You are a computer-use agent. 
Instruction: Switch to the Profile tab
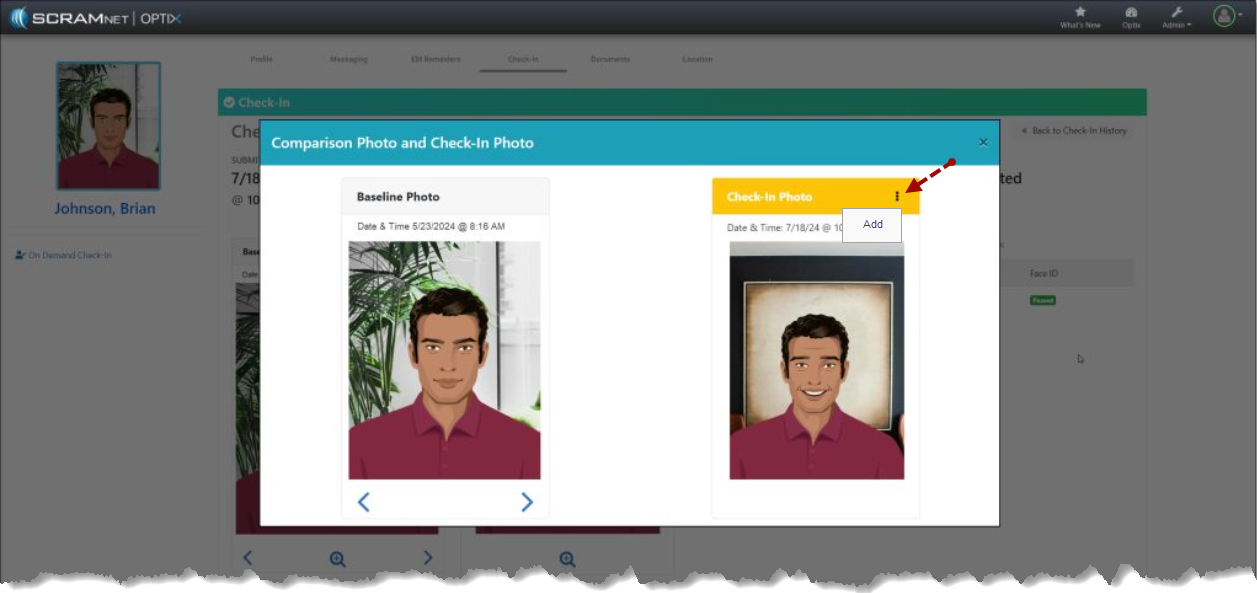tap(261, 59)
